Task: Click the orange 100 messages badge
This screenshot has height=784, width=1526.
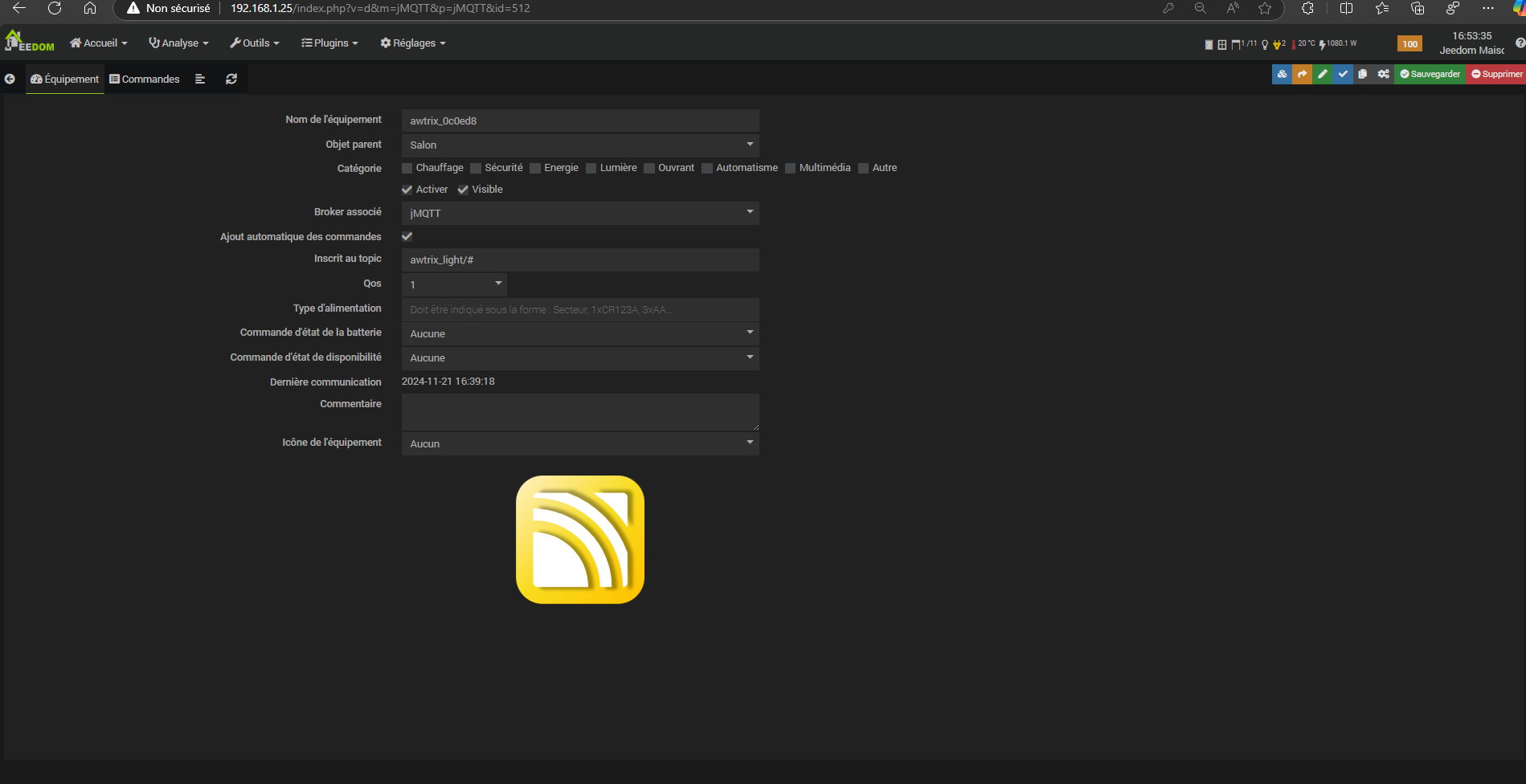Action: coord(1409,44)
